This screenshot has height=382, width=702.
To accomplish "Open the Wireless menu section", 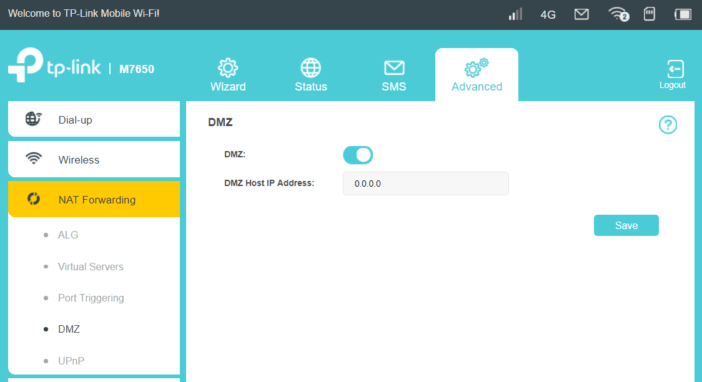I will pos(94,159).
